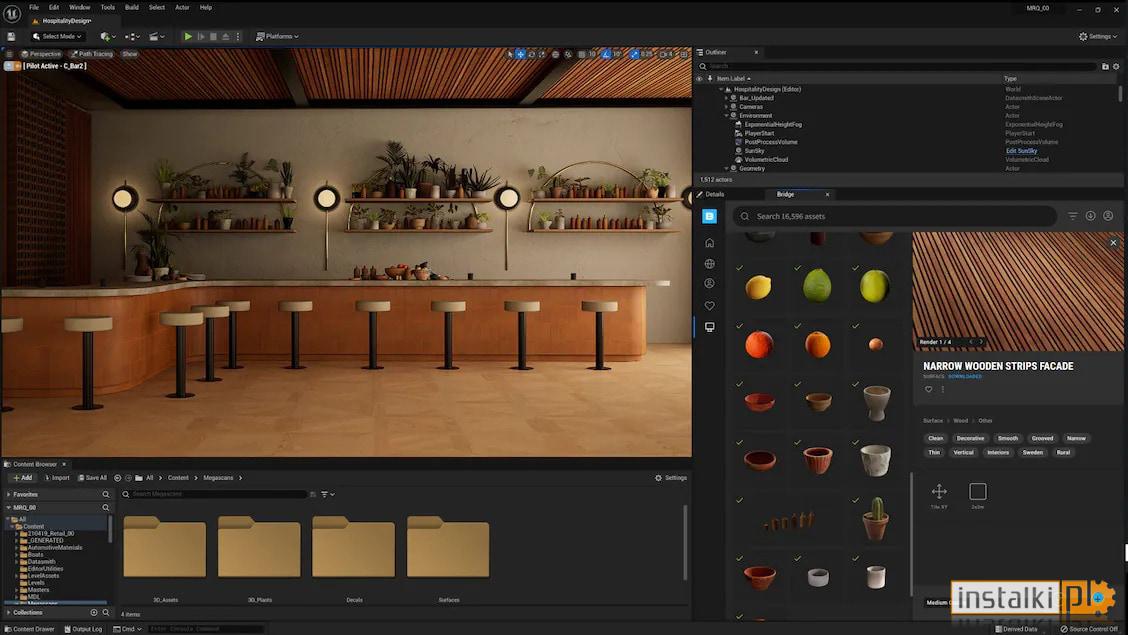Open the Content Drawer from status bar

point(29,629)
